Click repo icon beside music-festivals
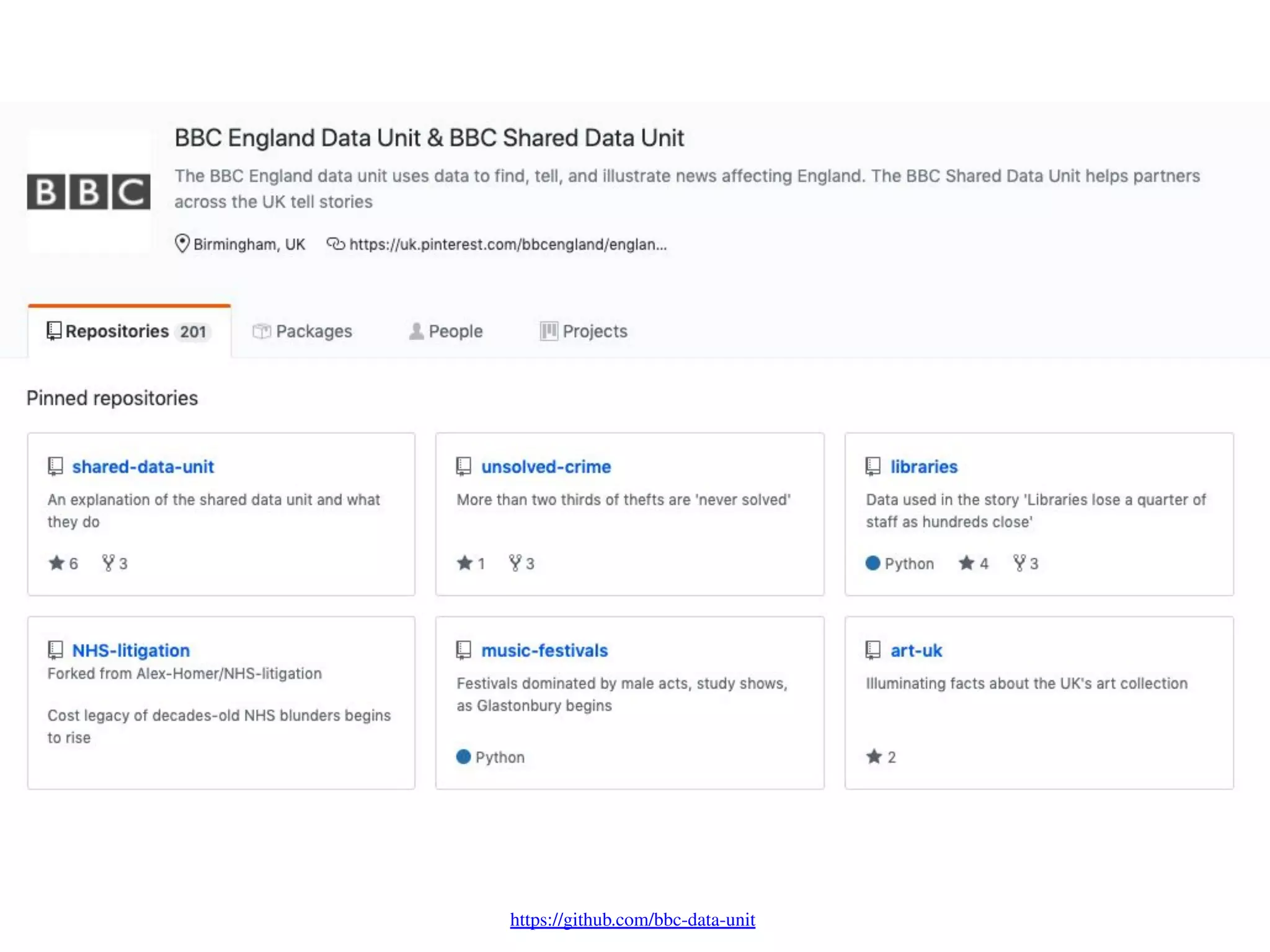Image resolution: width=1270 pixels, height=952 pixels. 463,650
